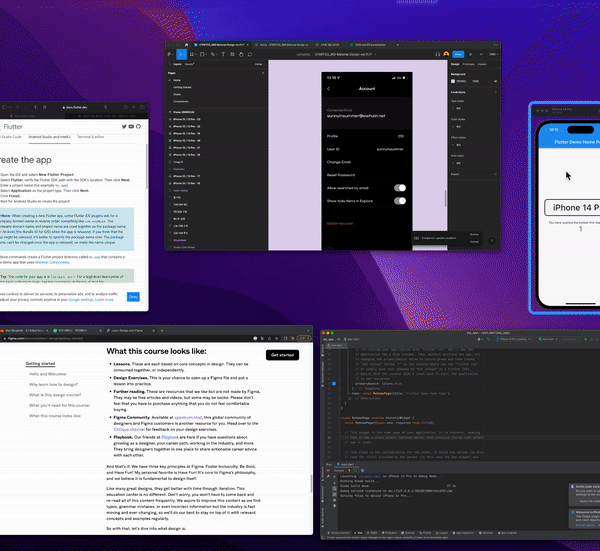This screenshot has height=551, width=600.
Task: Click the user avatar in Figma toolbar
Action: (x=446, y=54)
